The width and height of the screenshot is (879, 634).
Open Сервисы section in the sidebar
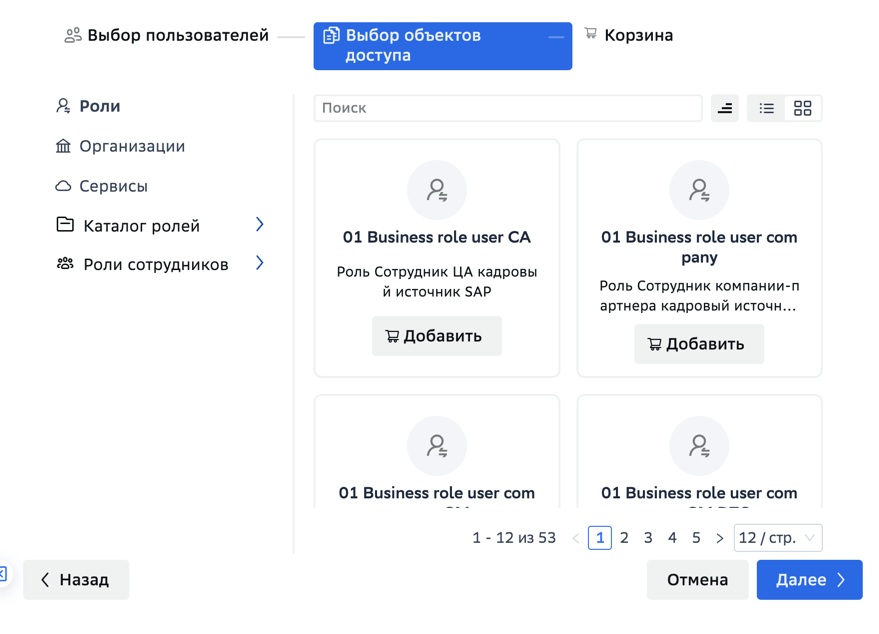point(101,186)
